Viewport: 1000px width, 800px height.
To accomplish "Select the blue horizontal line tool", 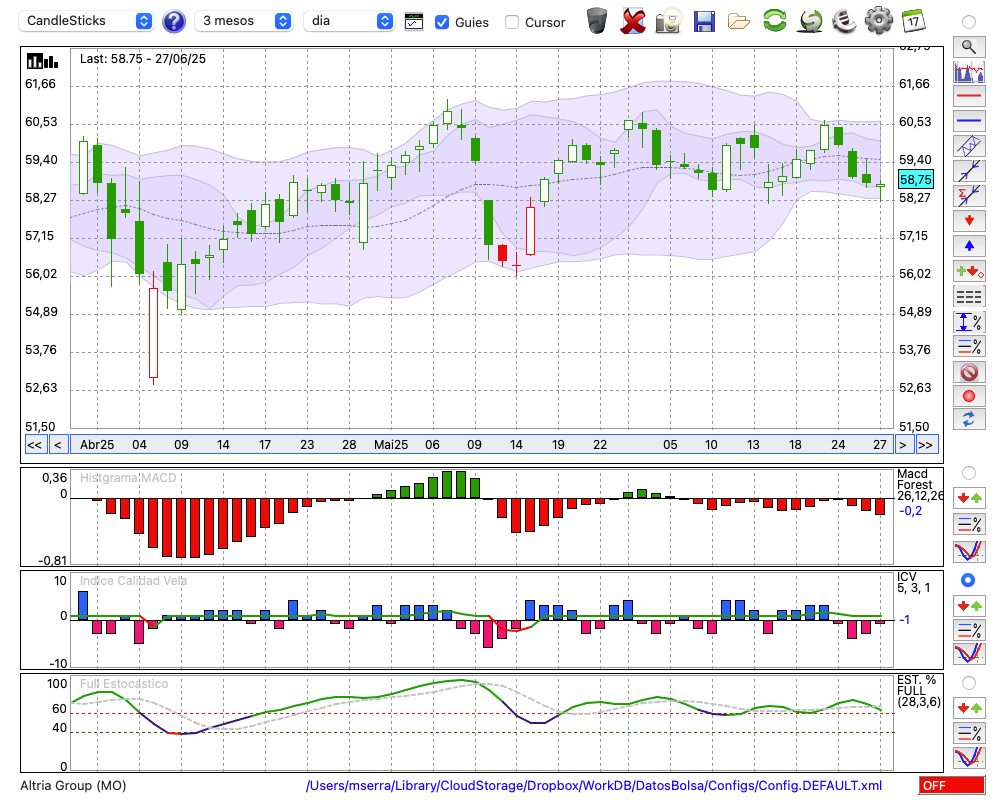I will pos(969,121).
